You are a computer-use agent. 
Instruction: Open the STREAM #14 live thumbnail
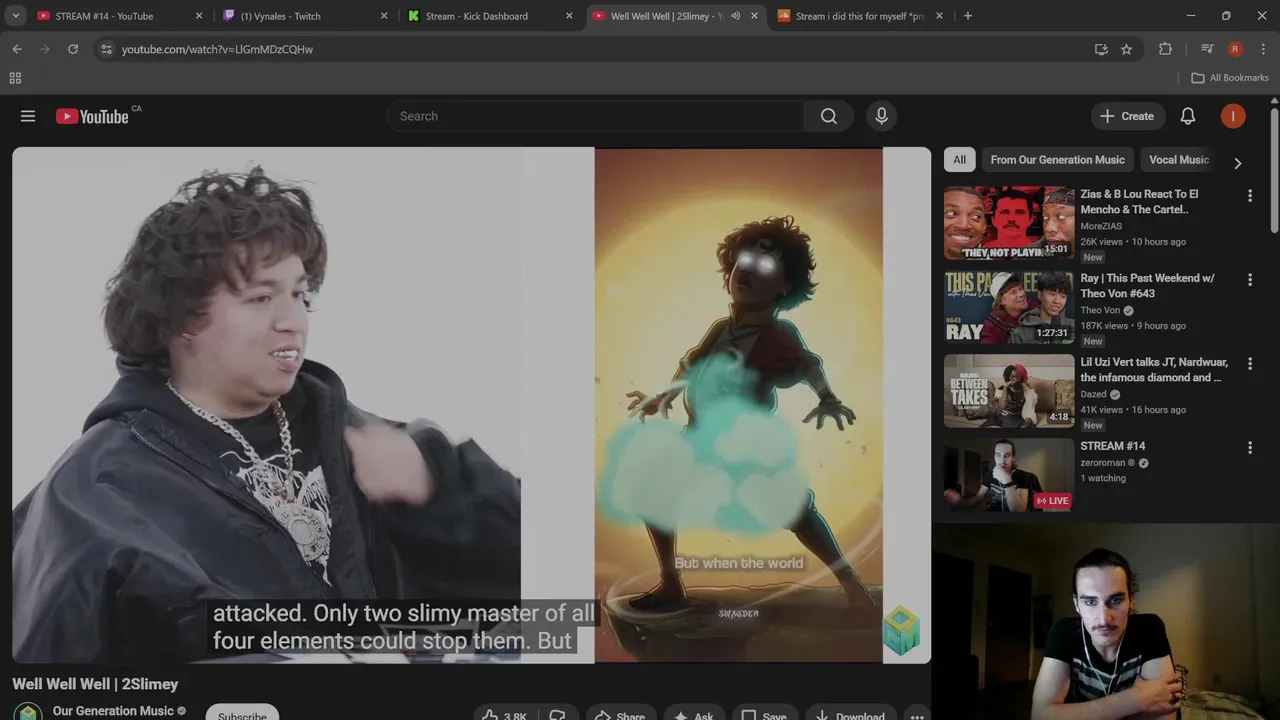1009,475
